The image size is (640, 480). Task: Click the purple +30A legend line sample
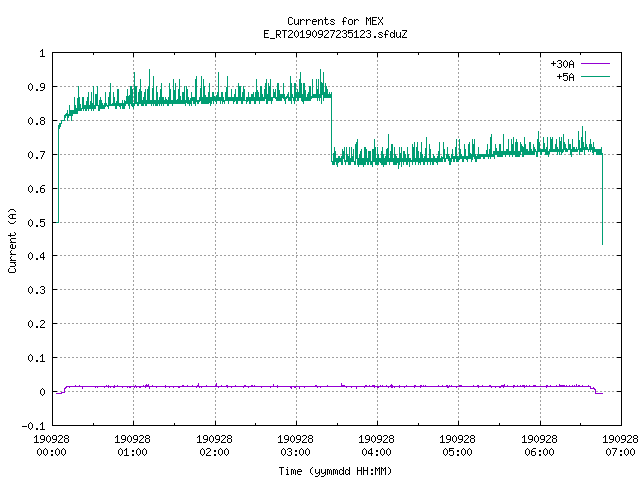tap(595, 64)
